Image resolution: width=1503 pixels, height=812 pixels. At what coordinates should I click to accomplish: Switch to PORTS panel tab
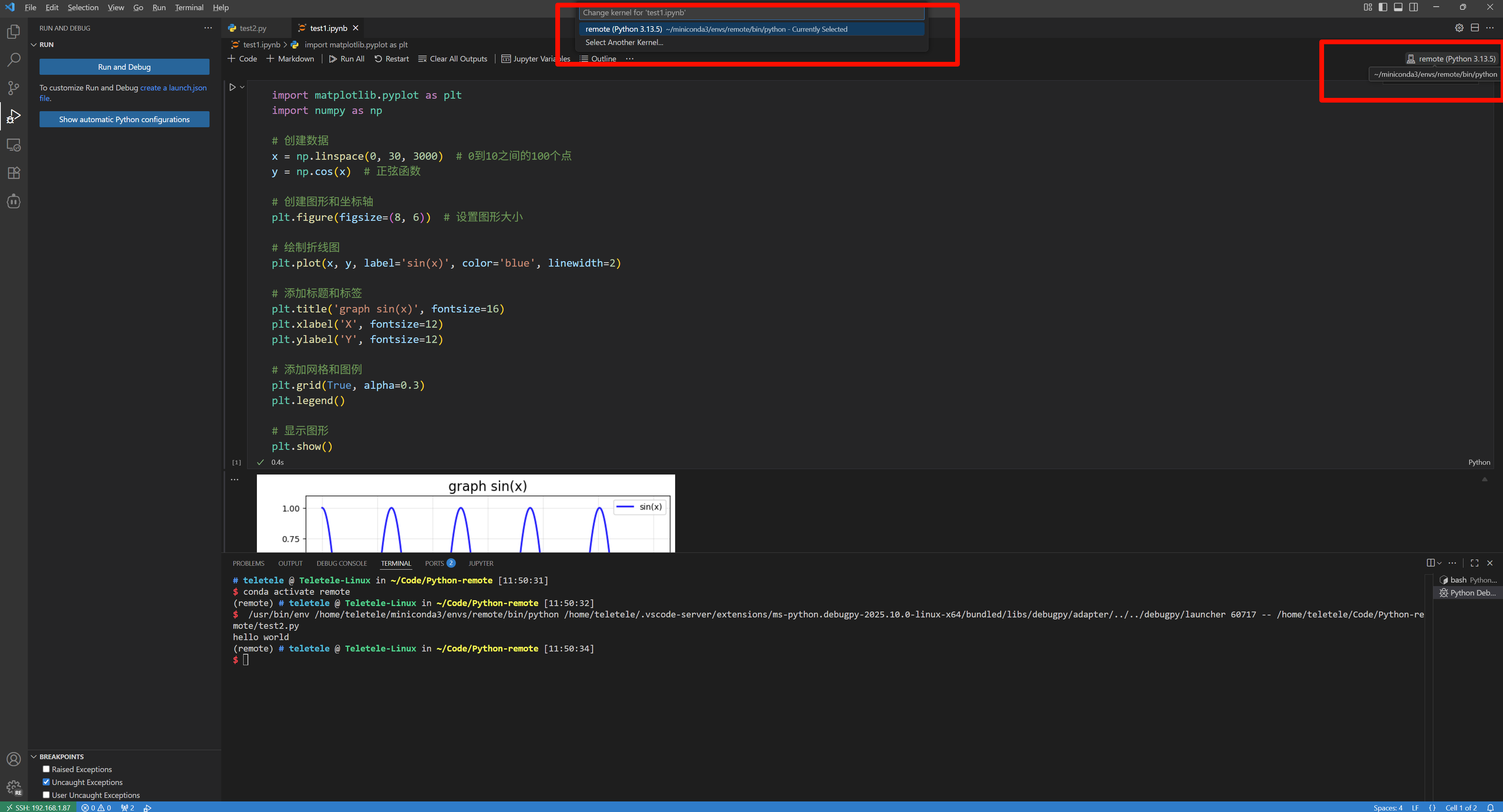tap(435, 563)
